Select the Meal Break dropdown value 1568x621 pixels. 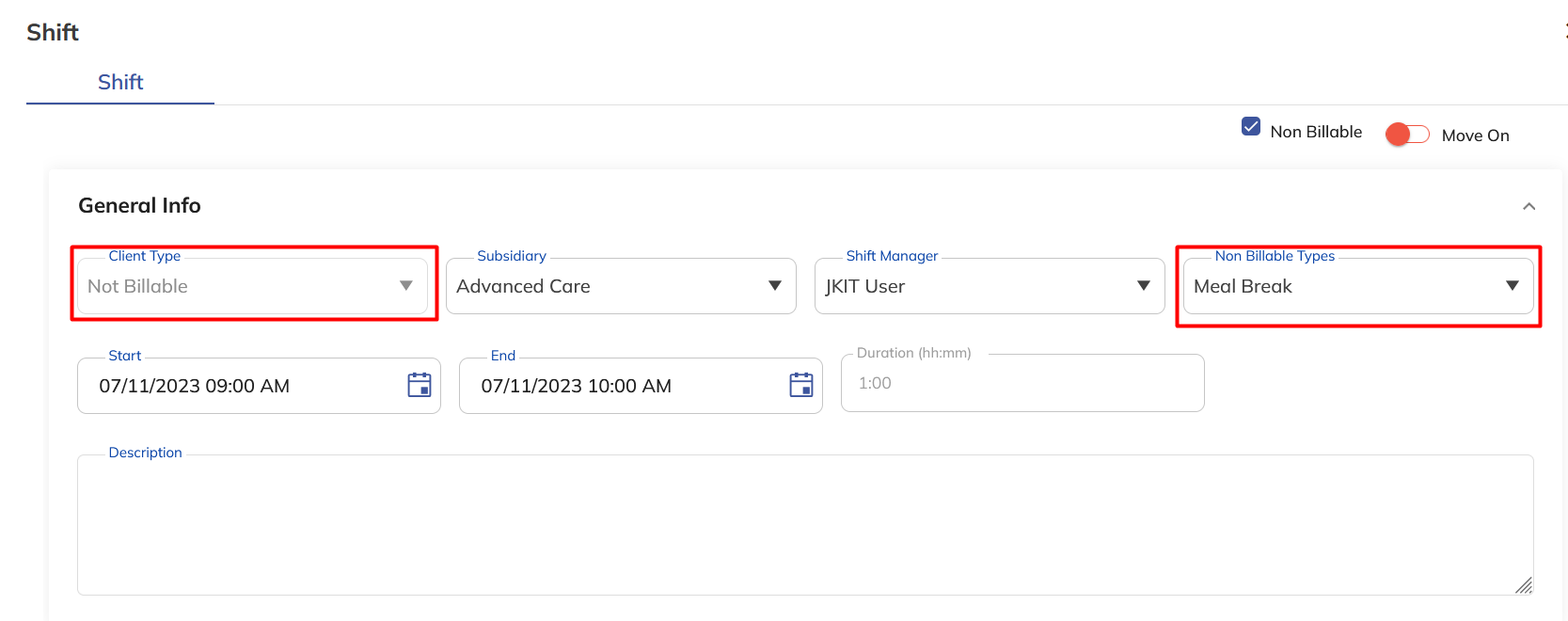pos(1243,286)
